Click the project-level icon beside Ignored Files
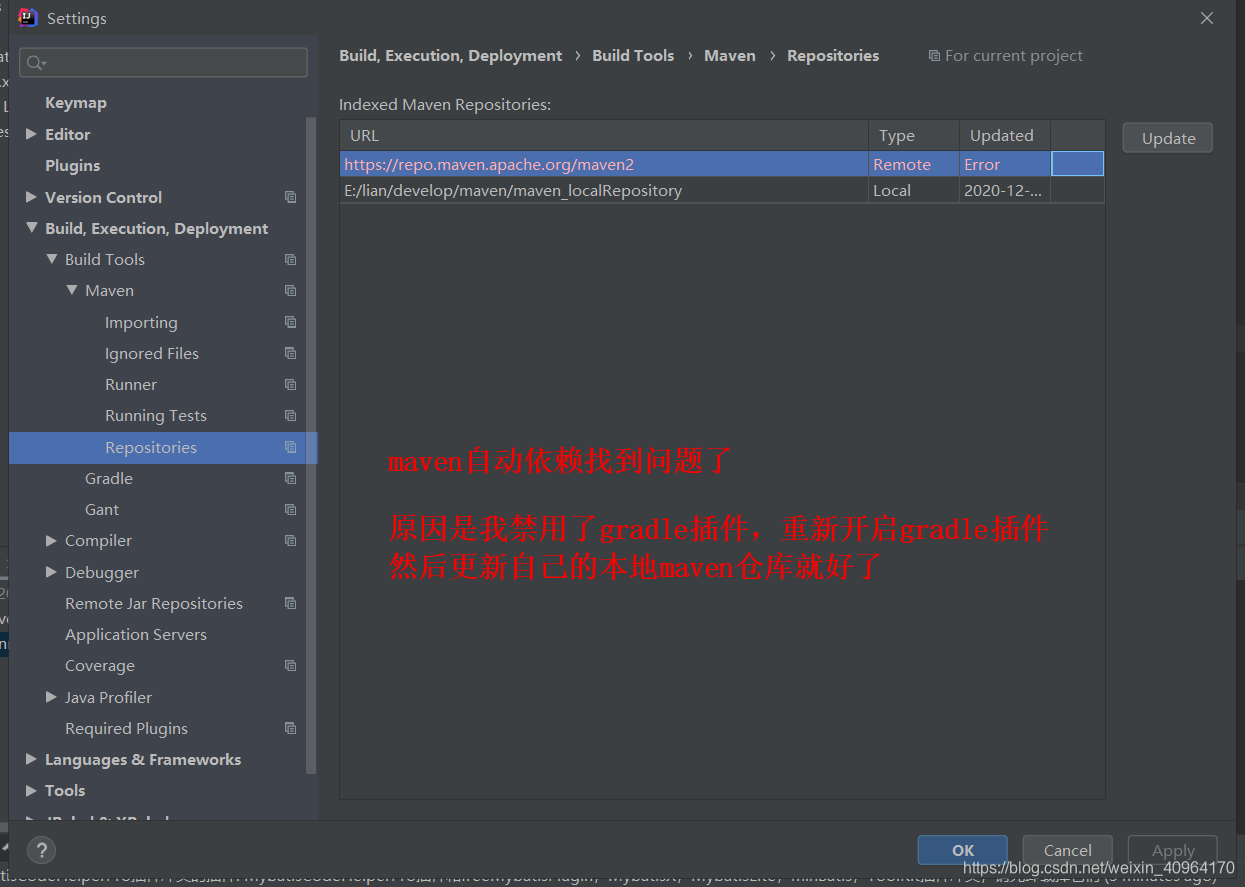1245x887 pixels. pyautogui.click(x=290, y=353)
